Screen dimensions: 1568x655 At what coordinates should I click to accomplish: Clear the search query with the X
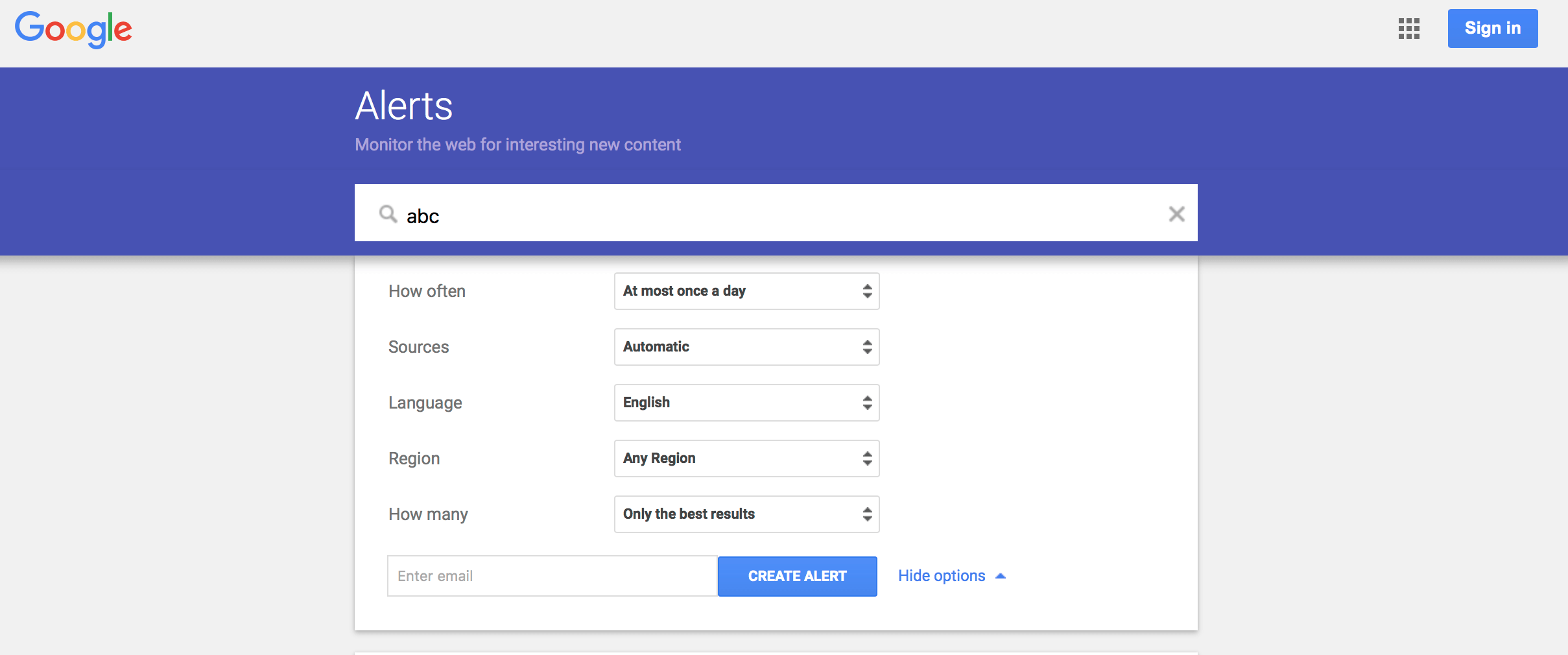click(x=1176, y=214)
